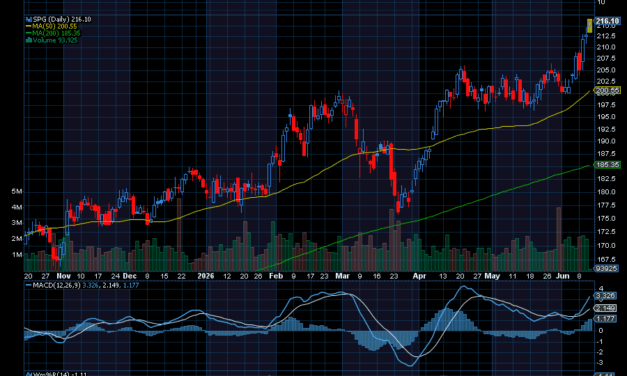The width and height of the screenshot is (627, 376).
Task: Click the 182.5 price axis label
Action: click(606, 179)
